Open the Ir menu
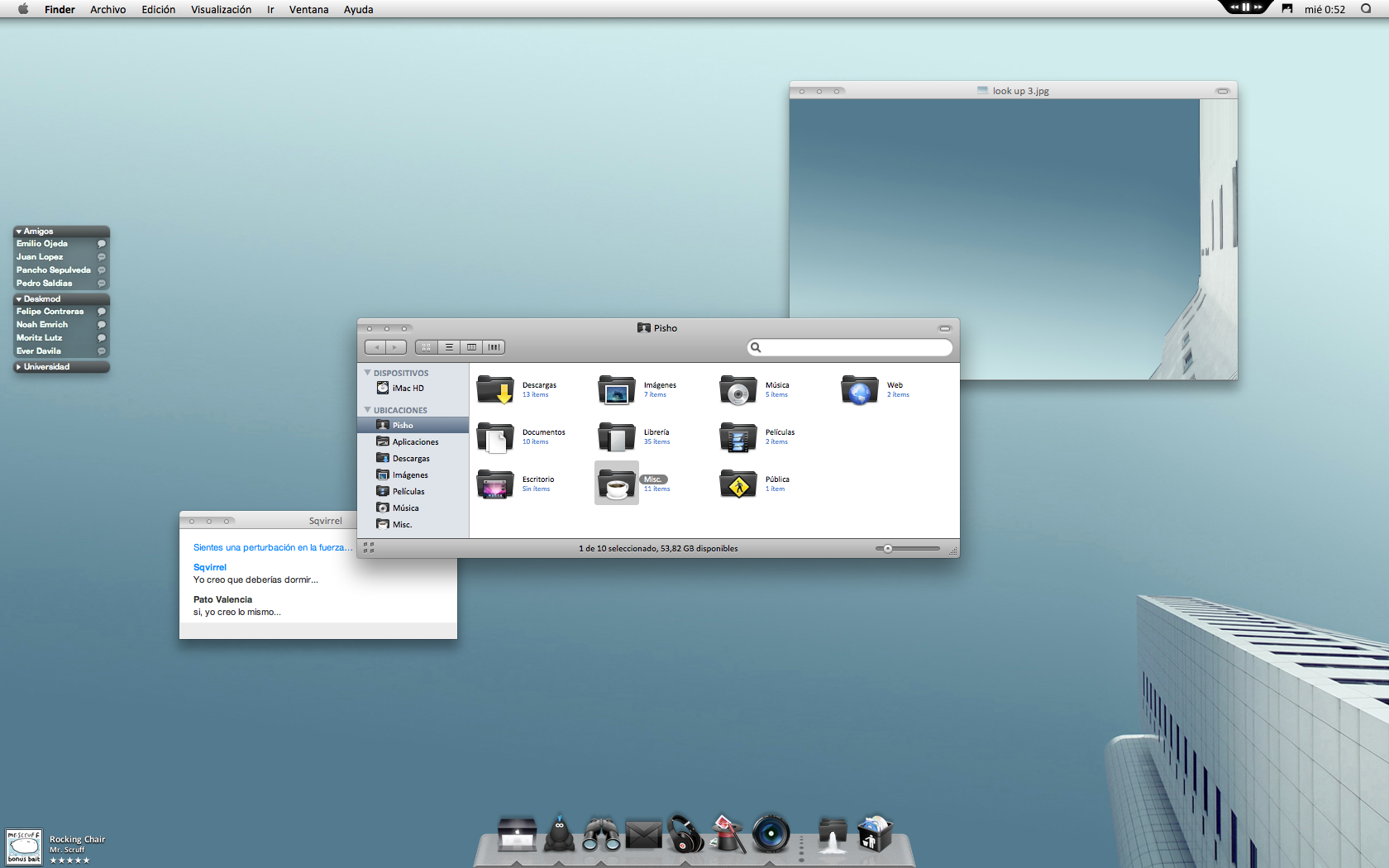 point(270,9)
